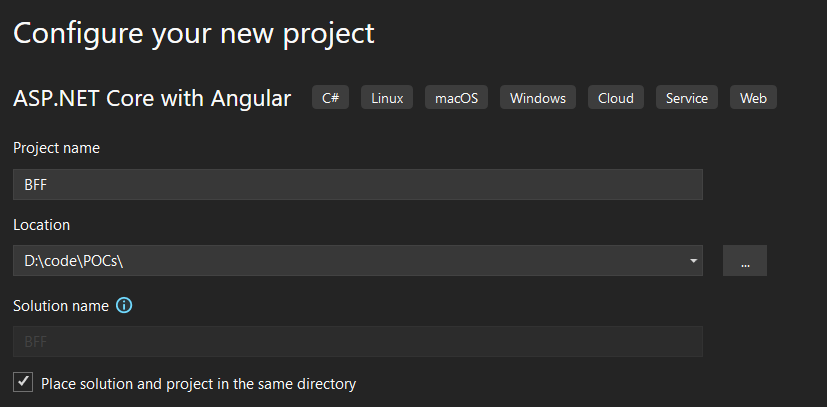Click the Cloud tag
Image resolution: width=827 pixels, height=407 pixels.
point(616,98)
